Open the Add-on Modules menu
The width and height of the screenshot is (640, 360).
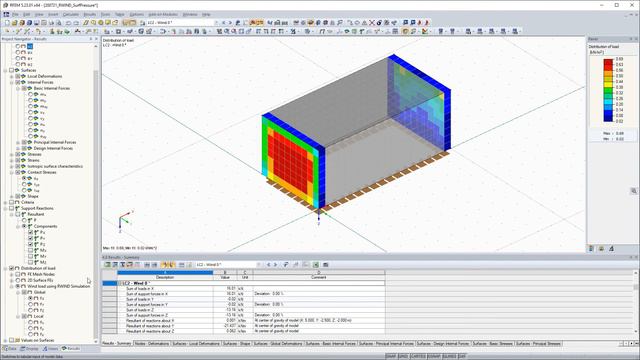(x=163, y=14)
